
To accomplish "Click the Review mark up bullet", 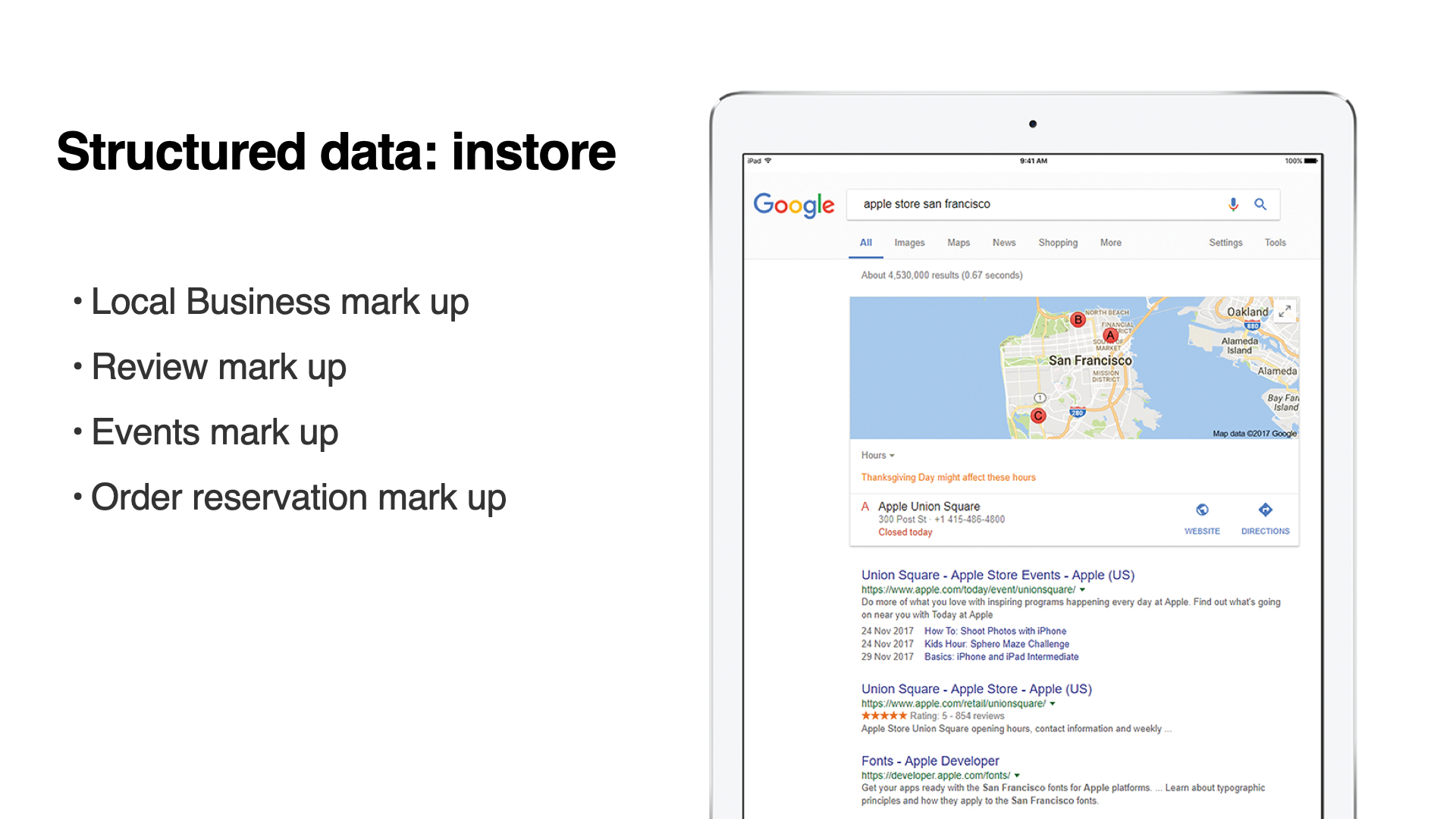I will 218,367.
